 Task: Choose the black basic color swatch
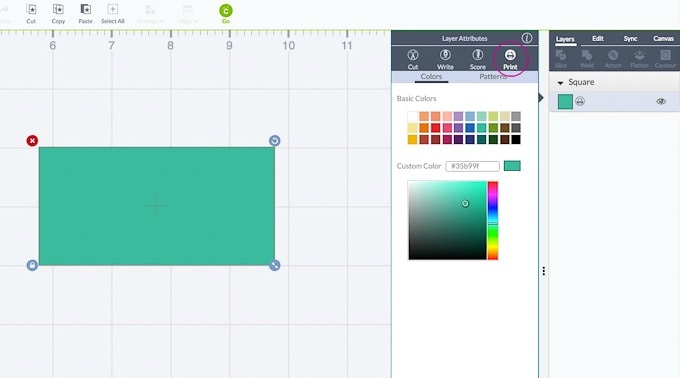click(x=516, y=140)
